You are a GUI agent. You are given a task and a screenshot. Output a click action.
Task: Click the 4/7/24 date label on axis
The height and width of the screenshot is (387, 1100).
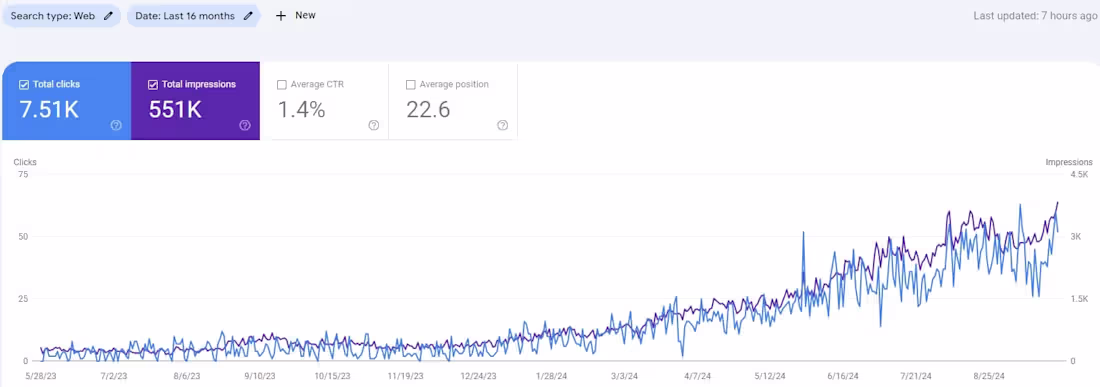[697, 376]
